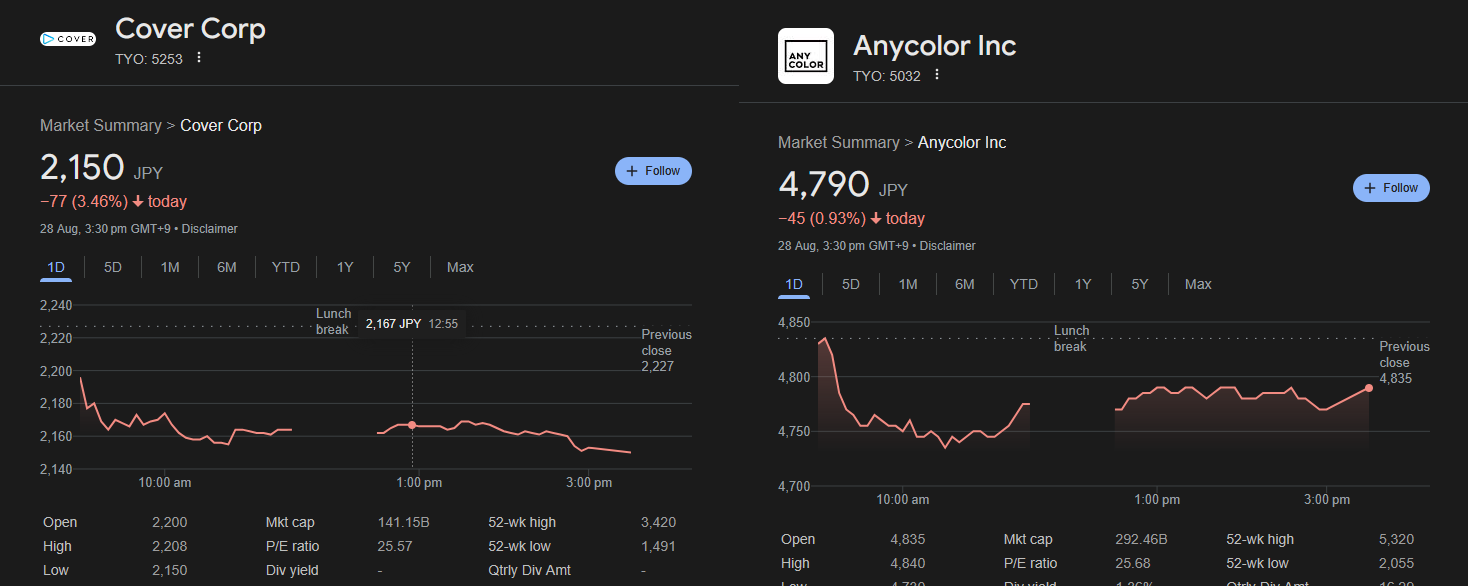The image size is (1468, 586).
Task: Open the three-dot menu beside TYO: 5253
Action: [199, 58]
